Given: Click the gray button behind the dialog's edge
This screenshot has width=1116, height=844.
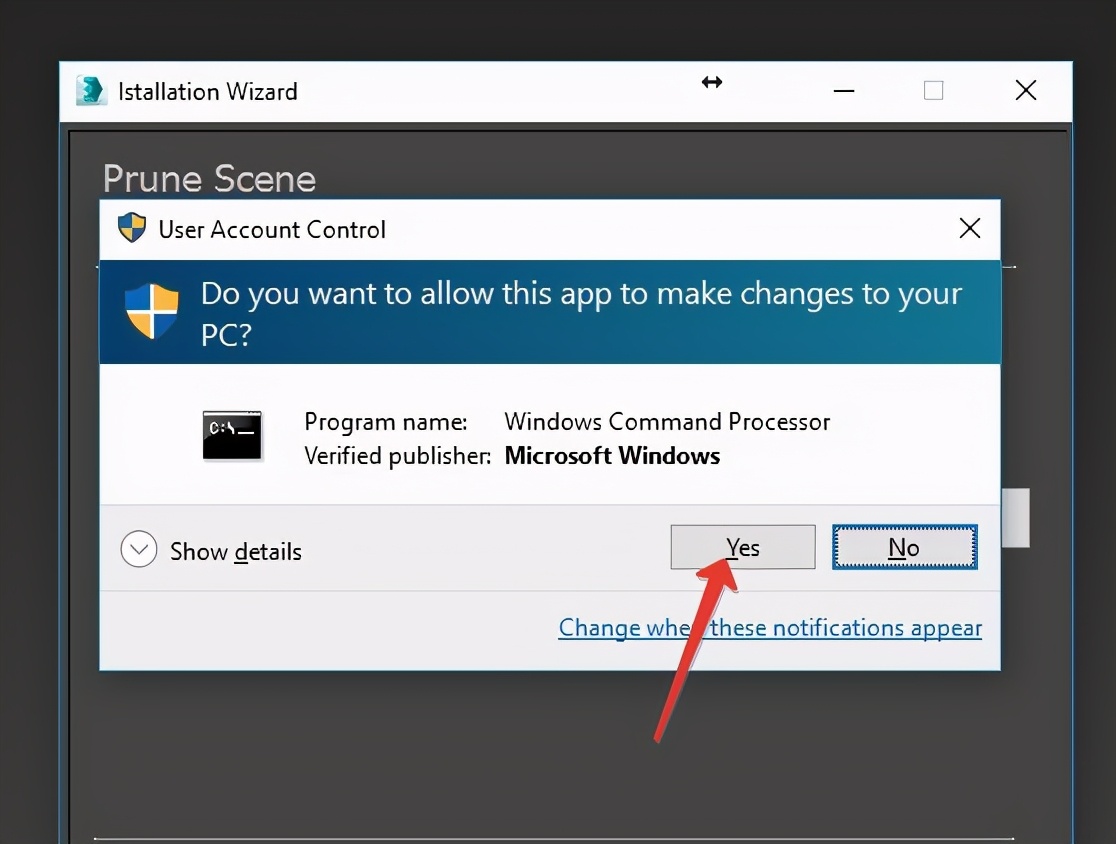Looking at the screenshot, I should point(1016,518).
